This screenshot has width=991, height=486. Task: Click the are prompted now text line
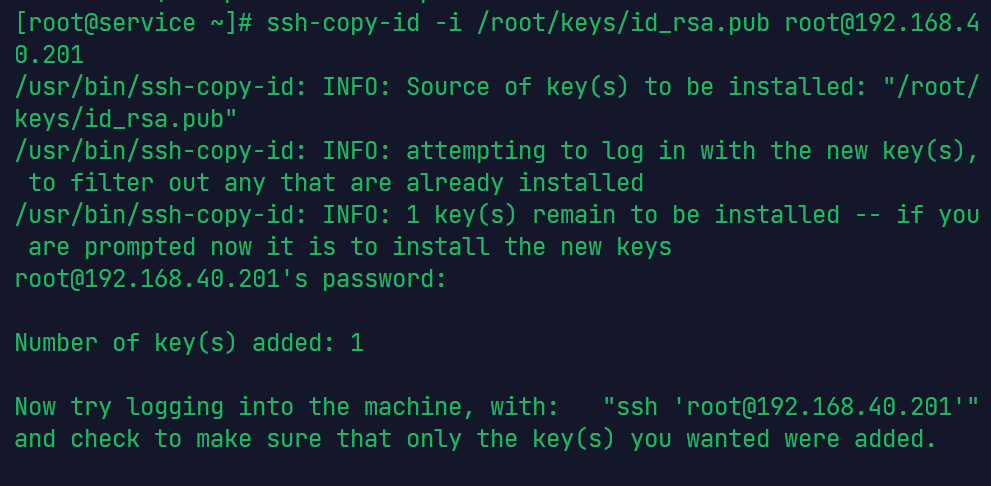click(x=350, y=247)
